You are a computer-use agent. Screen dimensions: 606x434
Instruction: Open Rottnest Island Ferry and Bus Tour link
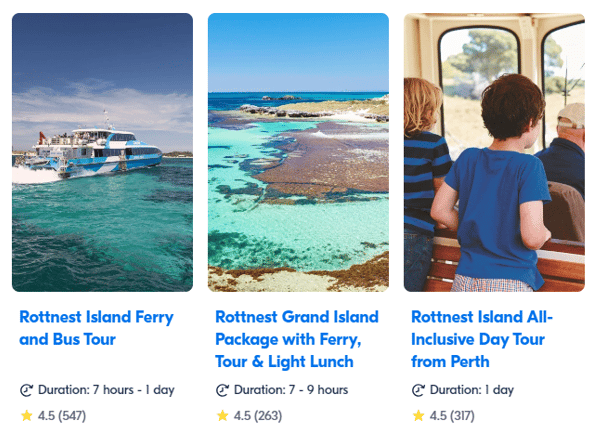coord(97,328)
